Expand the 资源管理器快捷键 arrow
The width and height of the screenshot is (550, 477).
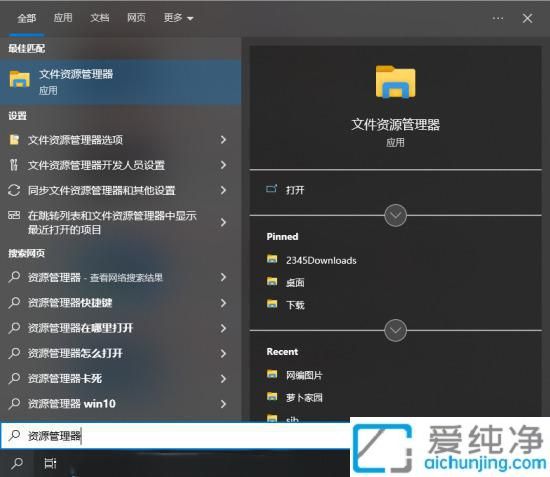(223, 303)
